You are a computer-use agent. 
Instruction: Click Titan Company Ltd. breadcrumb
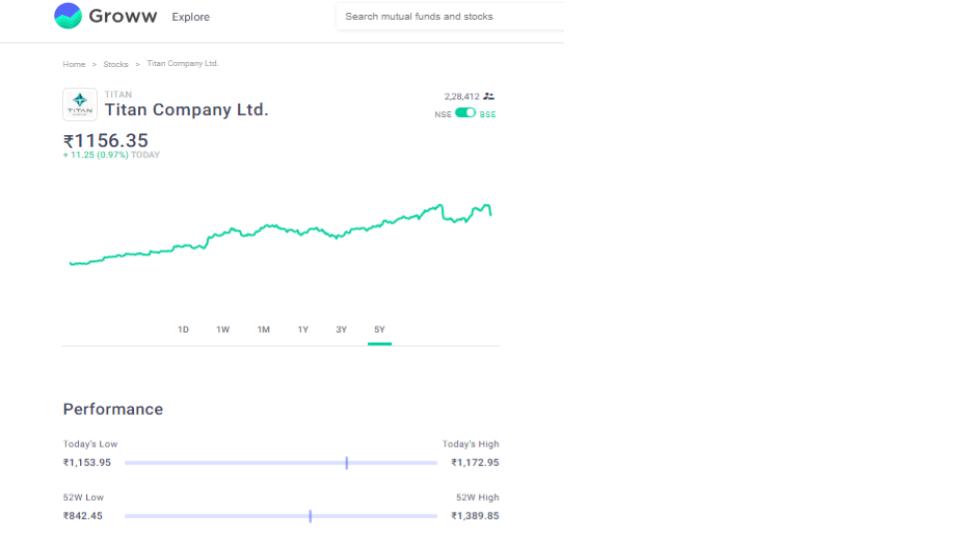(182, 64)
